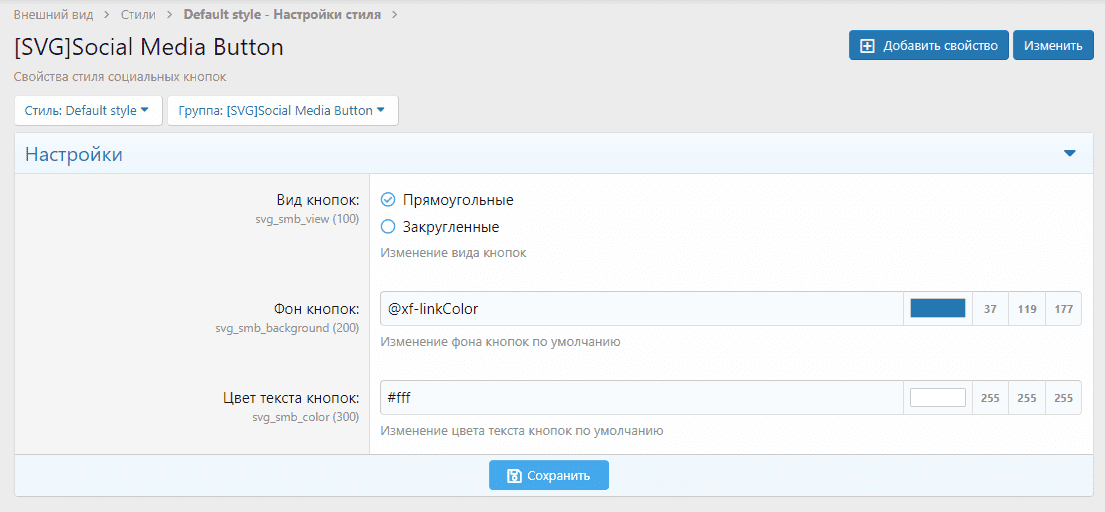Collapse the Настройки section arrow

tap(1069, 154)
